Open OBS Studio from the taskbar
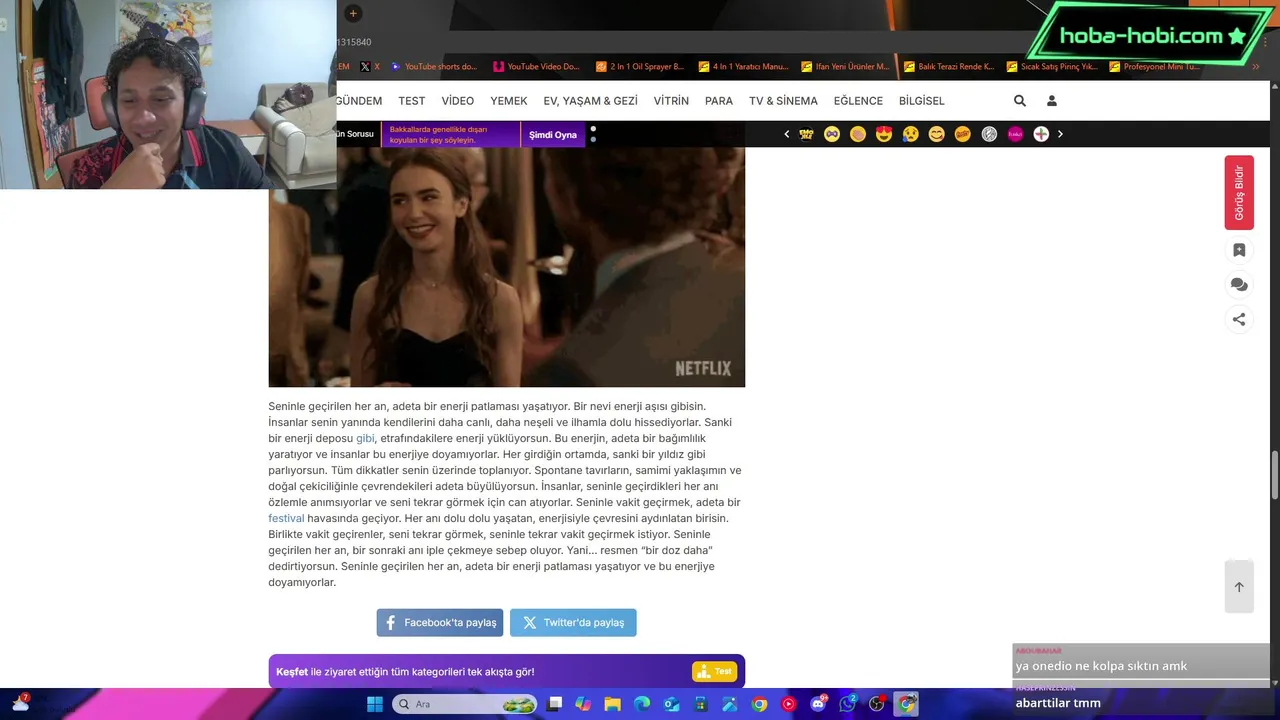Image resolution: width=1280 pixels, height=720 pixels. [x=877, y=704]
